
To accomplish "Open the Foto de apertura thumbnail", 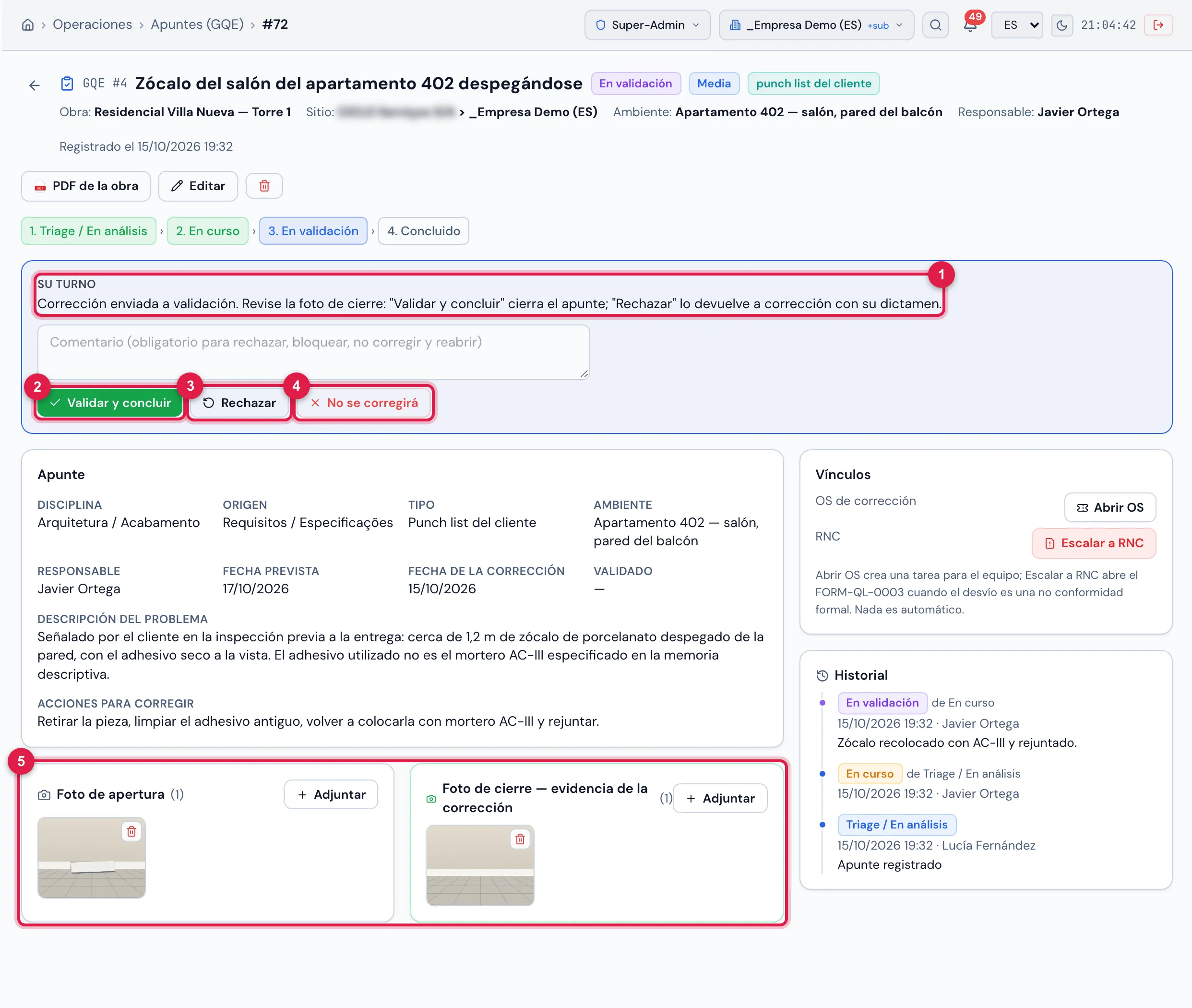I will click(91, 857).
